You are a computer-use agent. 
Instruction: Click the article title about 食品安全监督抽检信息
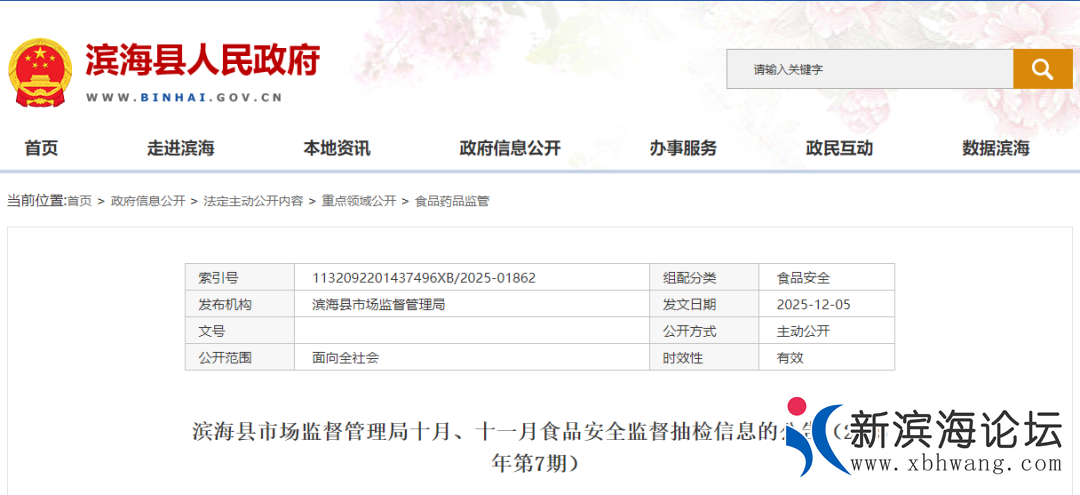[x=485, y=432]
